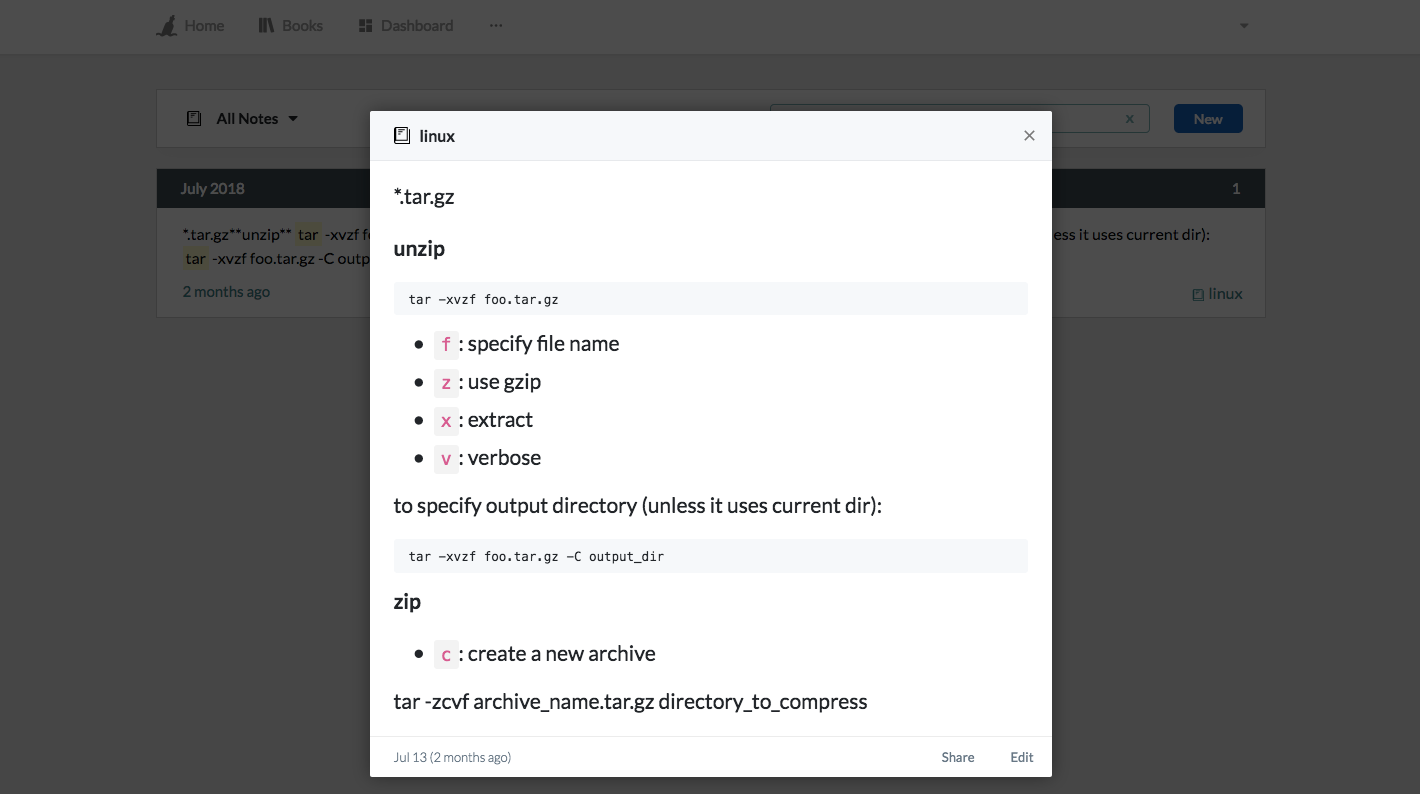Open the 2 months ago timestamp link
This screenshot has height=794, width=1420.
coord(226,292)
